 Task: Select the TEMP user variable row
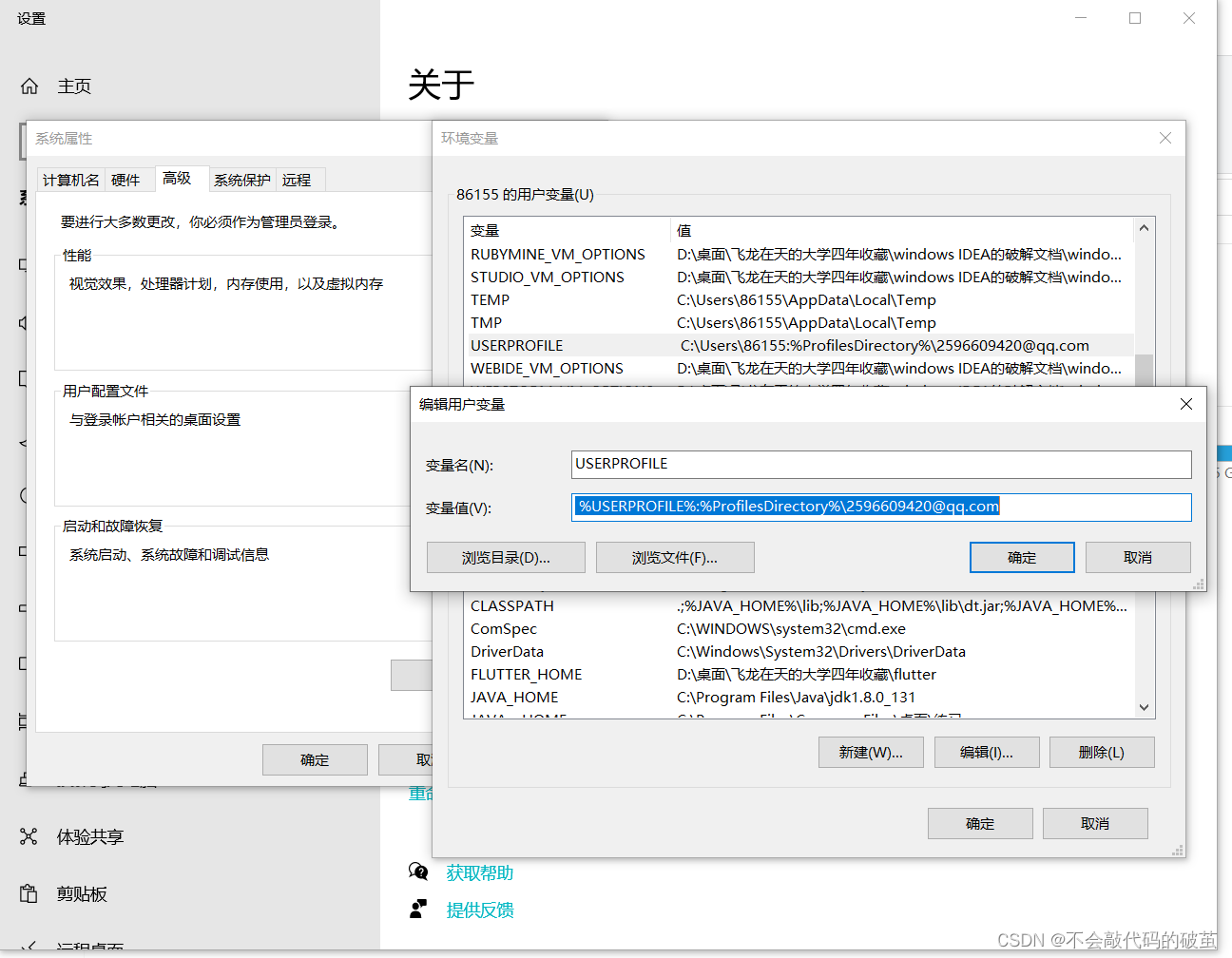(799, 300)
